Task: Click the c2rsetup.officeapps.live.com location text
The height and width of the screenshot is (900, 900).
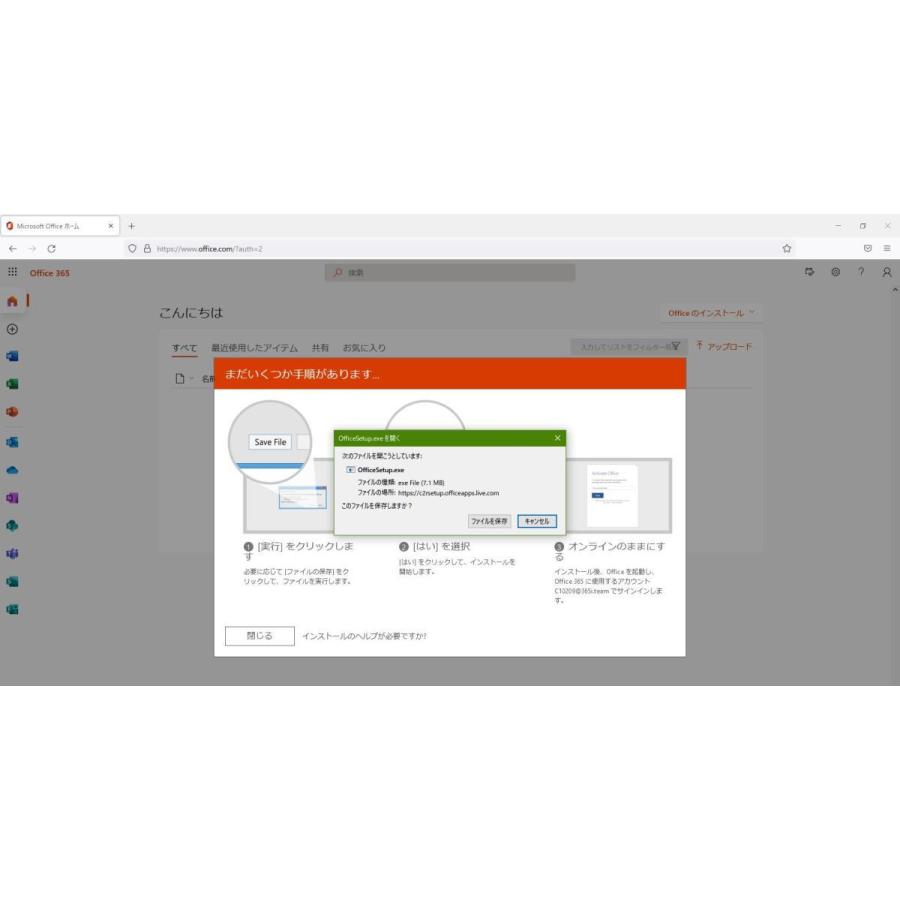Action: 448,493
